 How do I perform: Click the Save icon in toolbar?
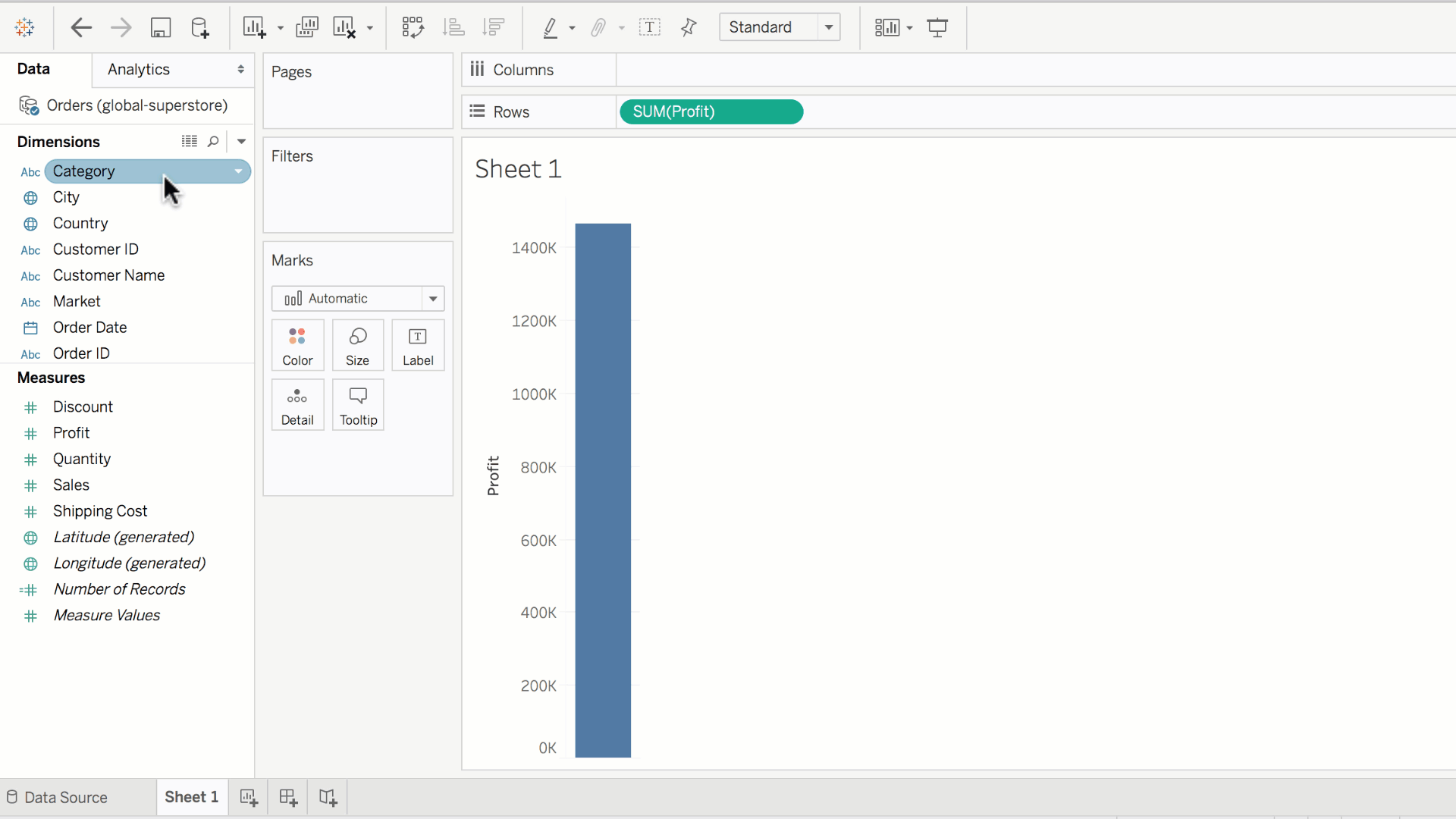tap(160, 28)
